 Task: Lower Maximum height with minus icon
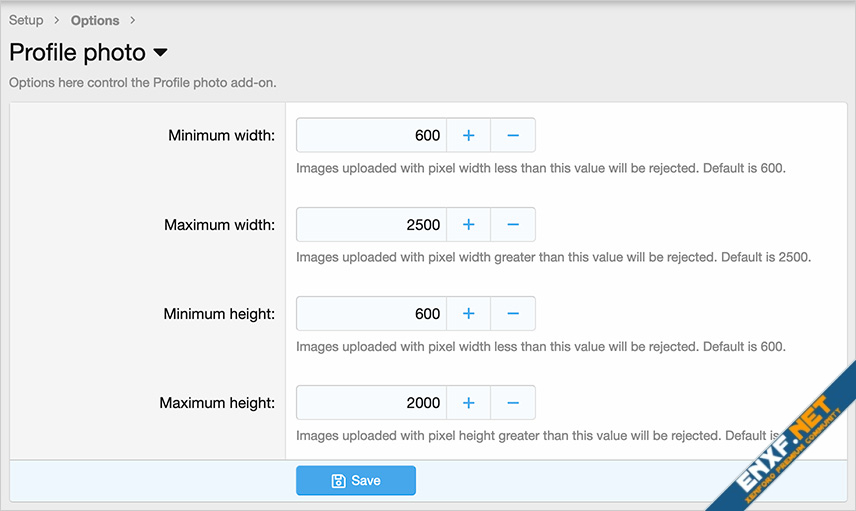pyautogui.click(x=513, y=403)
